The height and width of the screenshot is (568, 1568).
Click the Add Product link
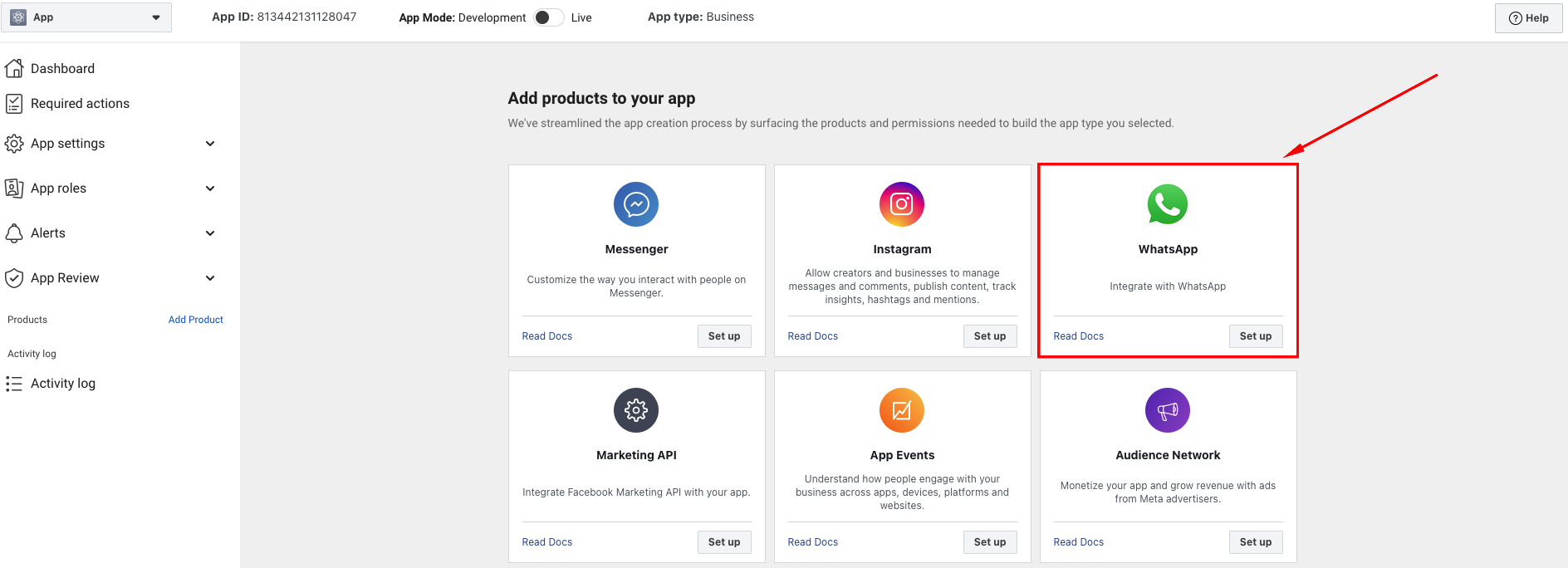coord(195,320)
